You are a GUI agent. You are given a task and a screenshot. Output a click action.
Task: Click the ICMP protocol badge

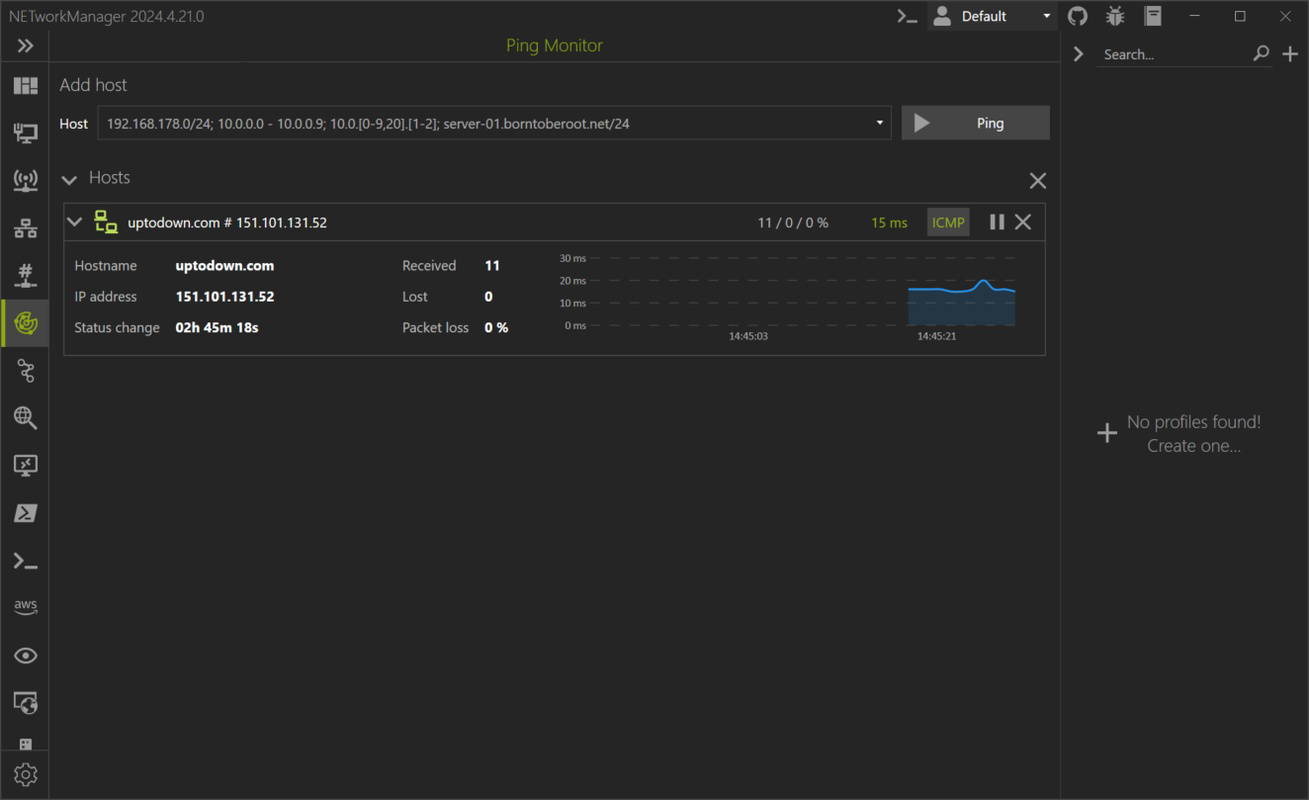(948, 222)
